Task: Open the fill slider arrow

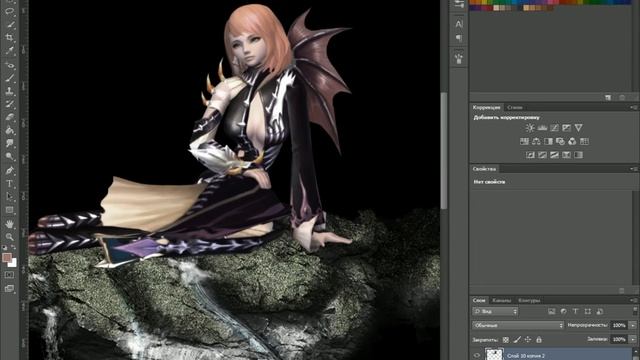Action: coord(633,339)
